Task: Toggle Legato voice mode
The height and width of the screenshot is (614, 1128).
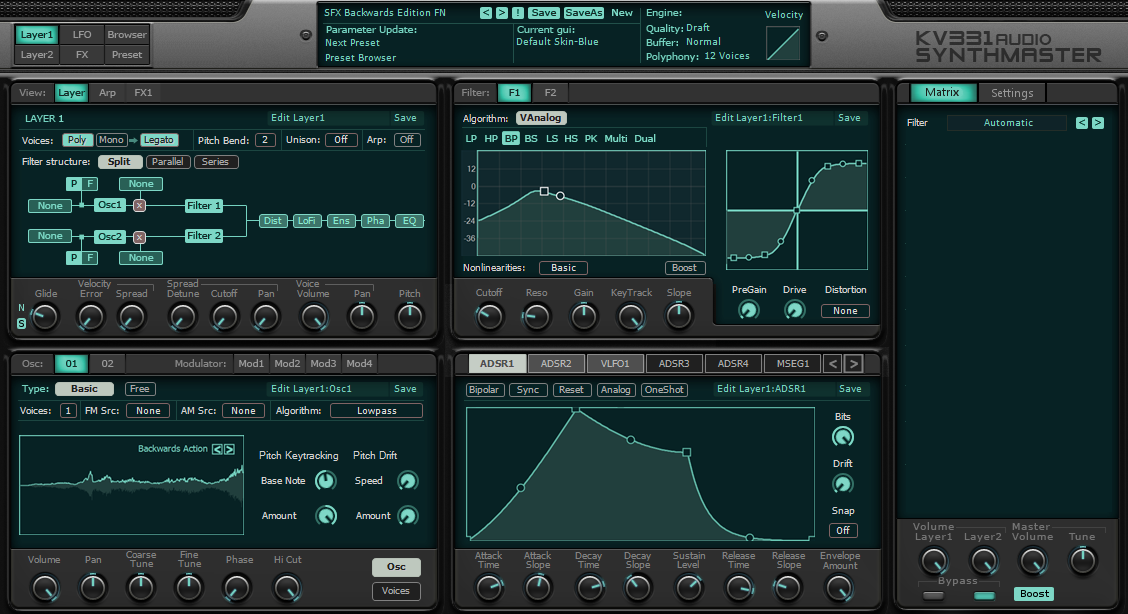Action: [158, 140]
